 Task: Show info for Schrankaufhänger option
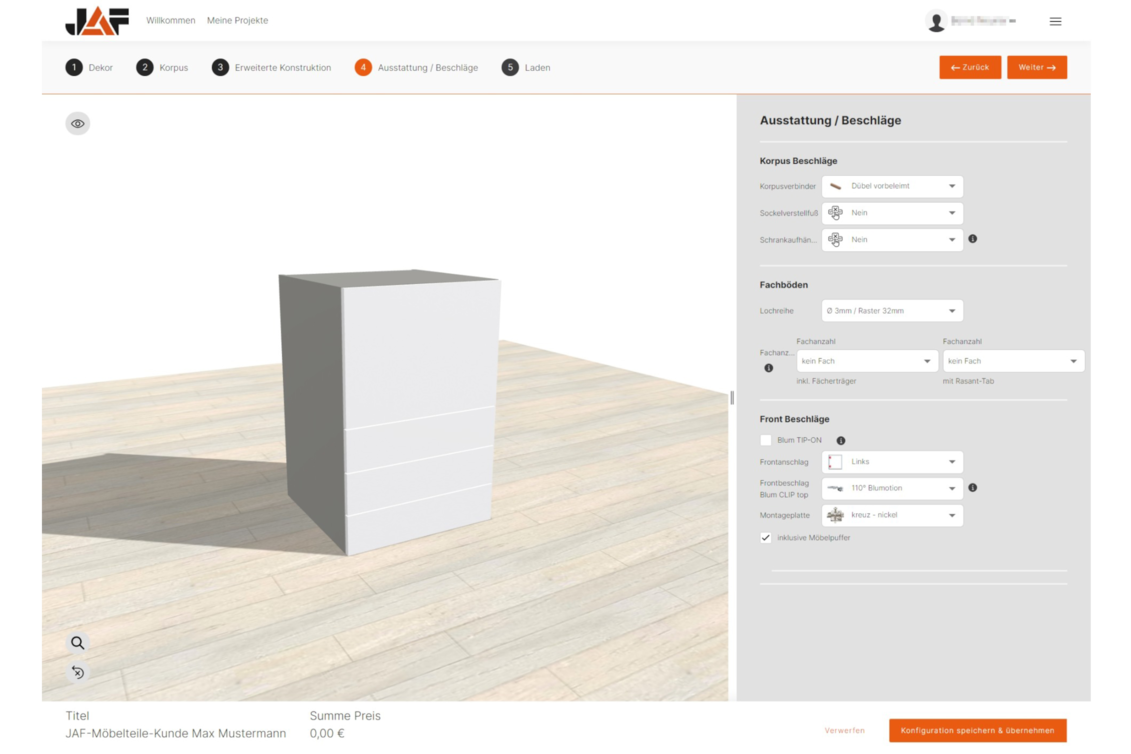[x=973, y=239]
